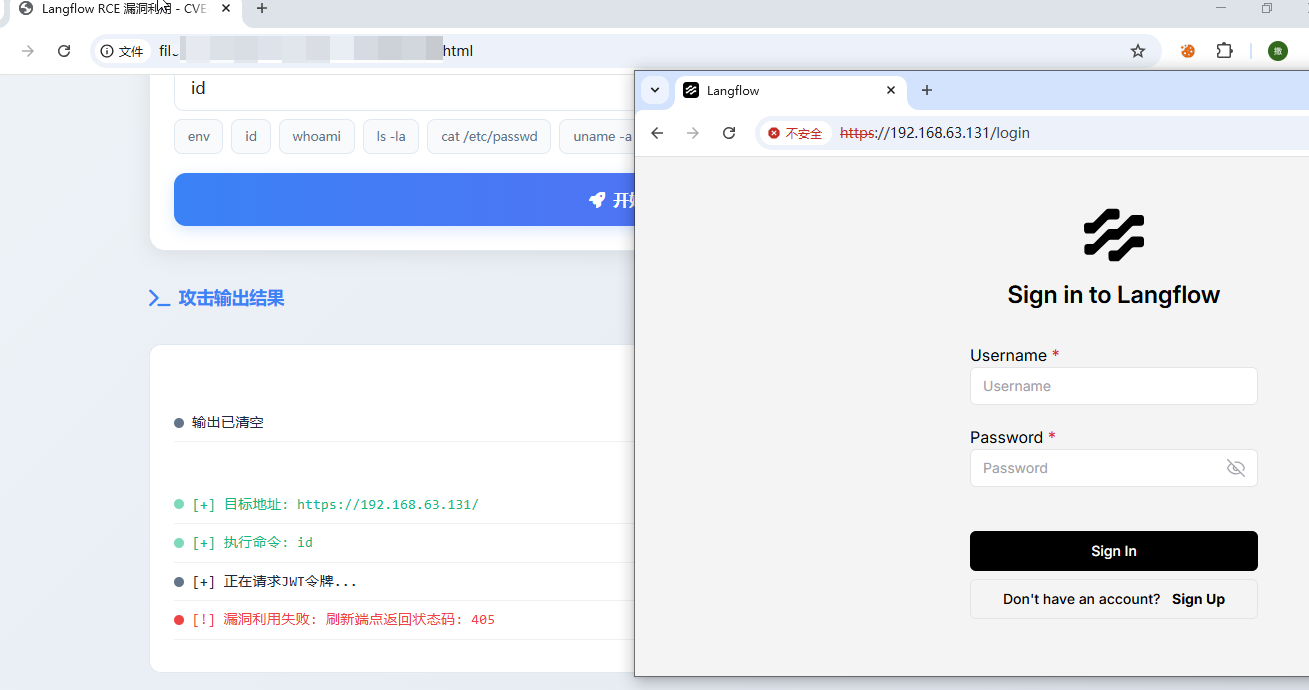Viewport: 1309px width, 690px height.
Task: Click the 输出已清空 log line
Action: [404, 423]
